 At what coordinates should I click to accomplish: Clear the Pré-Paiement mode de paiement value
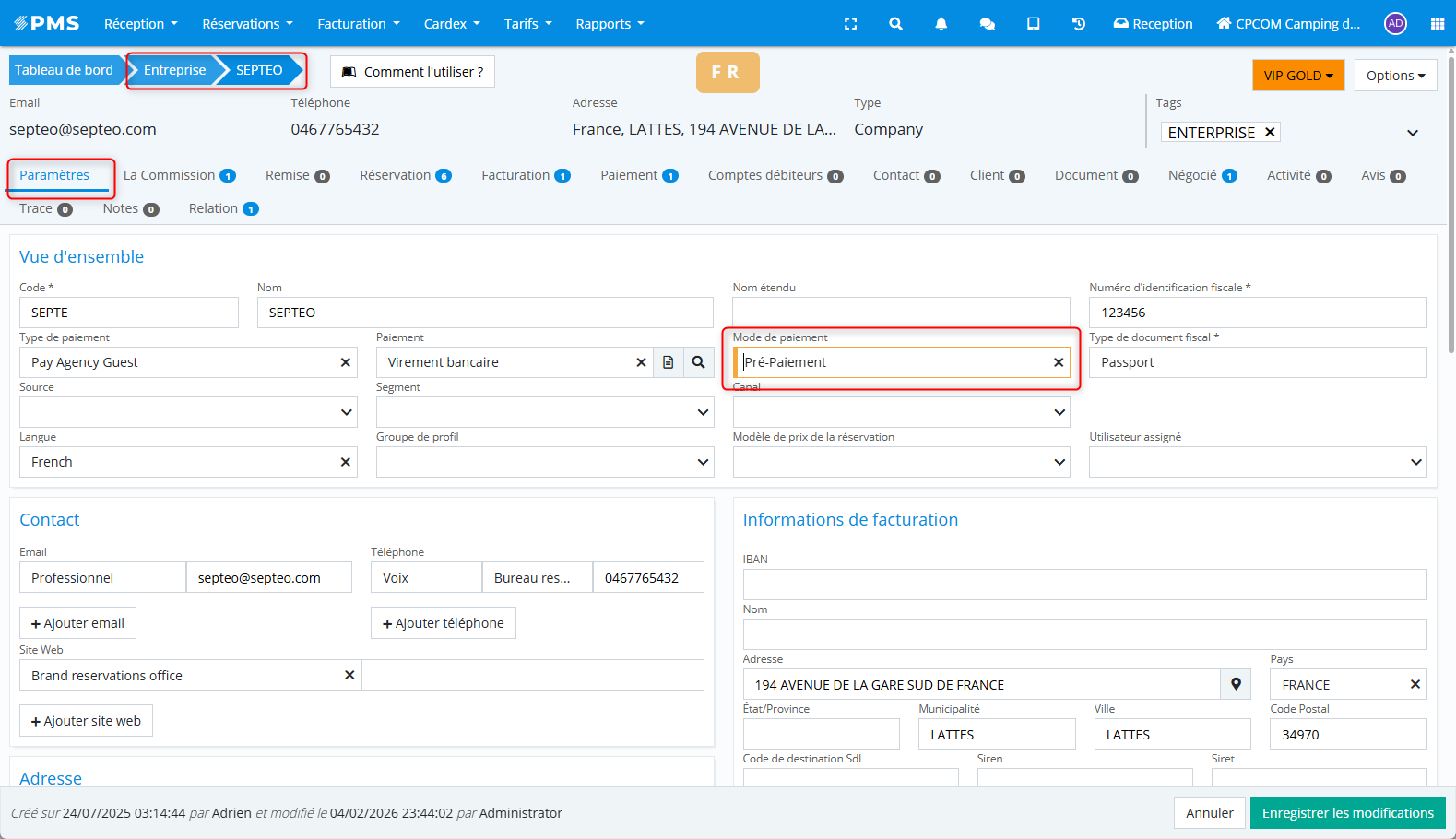tap(1059, 362)
